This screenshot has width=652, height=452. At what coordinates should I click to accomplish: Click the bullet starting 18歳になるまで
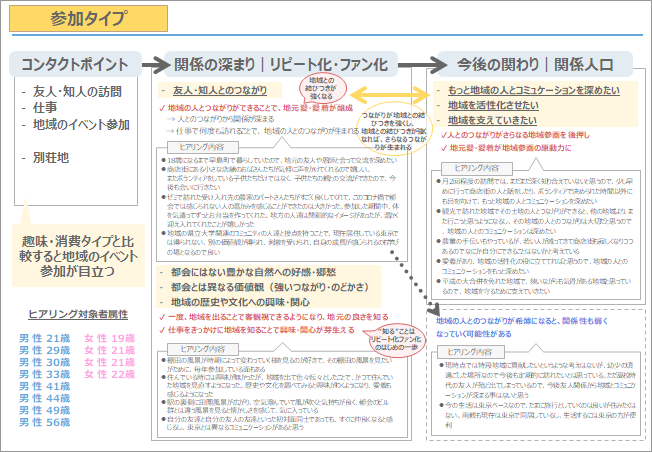tap(279, 161)
